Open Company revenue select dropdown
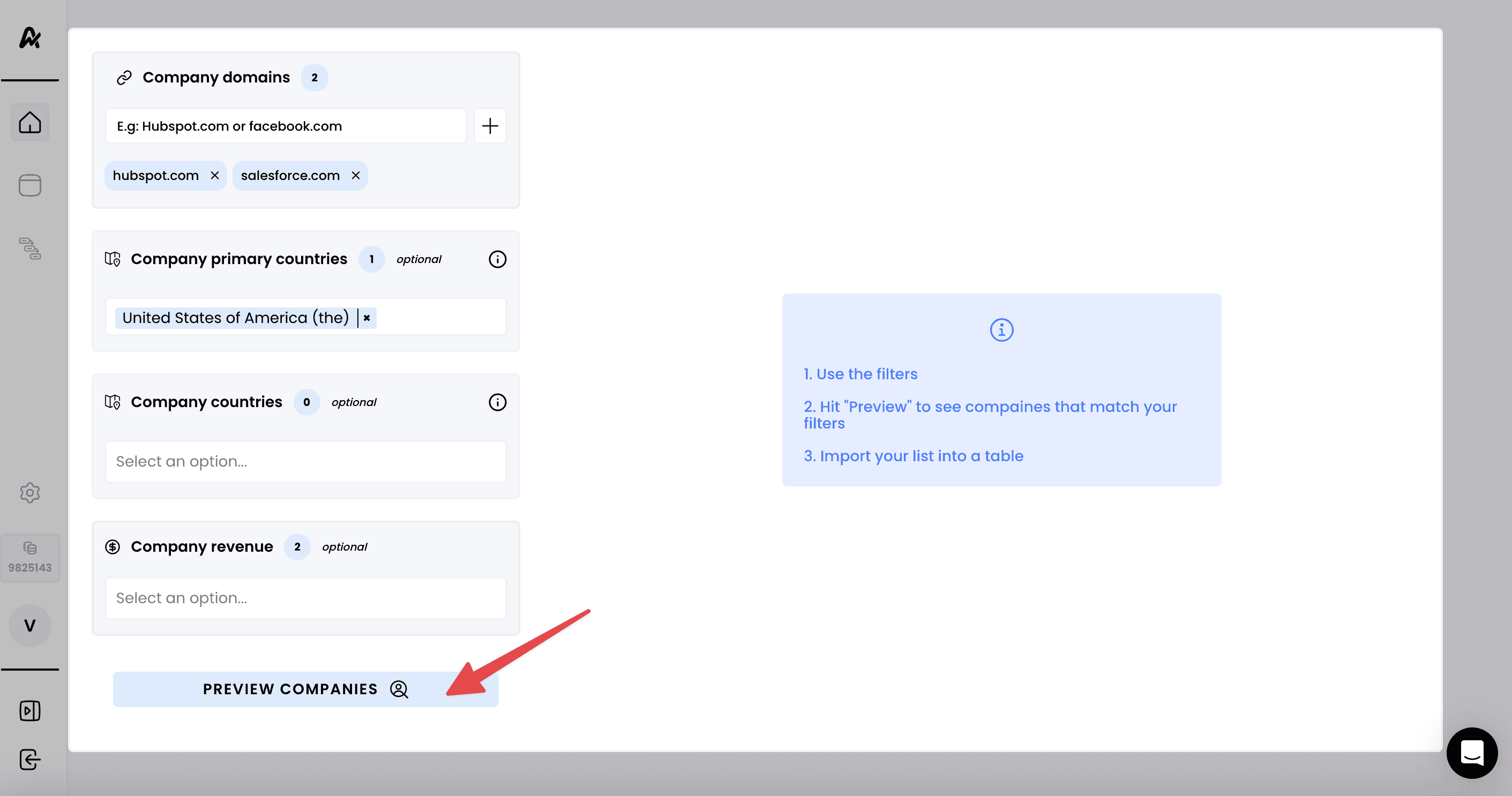This screenshot has width=1512, height=796. [305, 598]
